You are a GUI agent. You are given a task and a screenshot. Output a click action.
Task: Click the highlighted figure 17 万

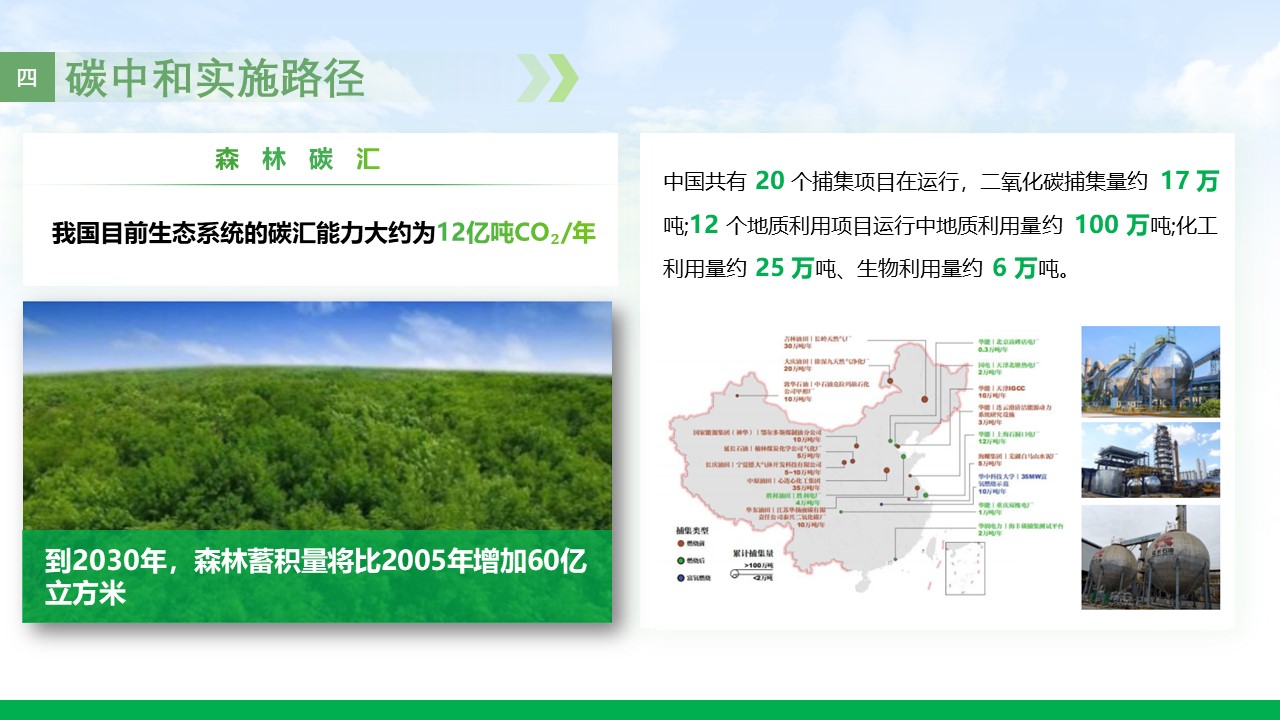[1189, 181]
